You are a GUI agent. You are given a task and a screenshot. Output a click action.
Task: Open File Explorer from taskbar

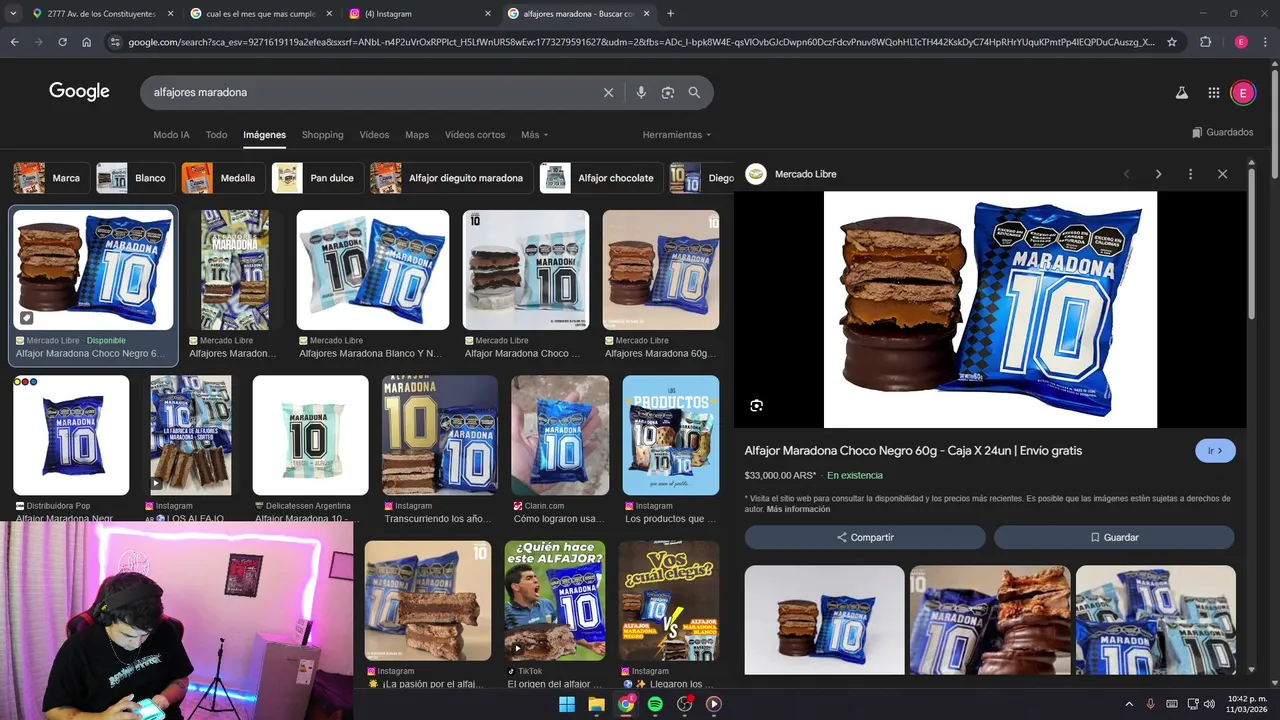pos(596,704)
